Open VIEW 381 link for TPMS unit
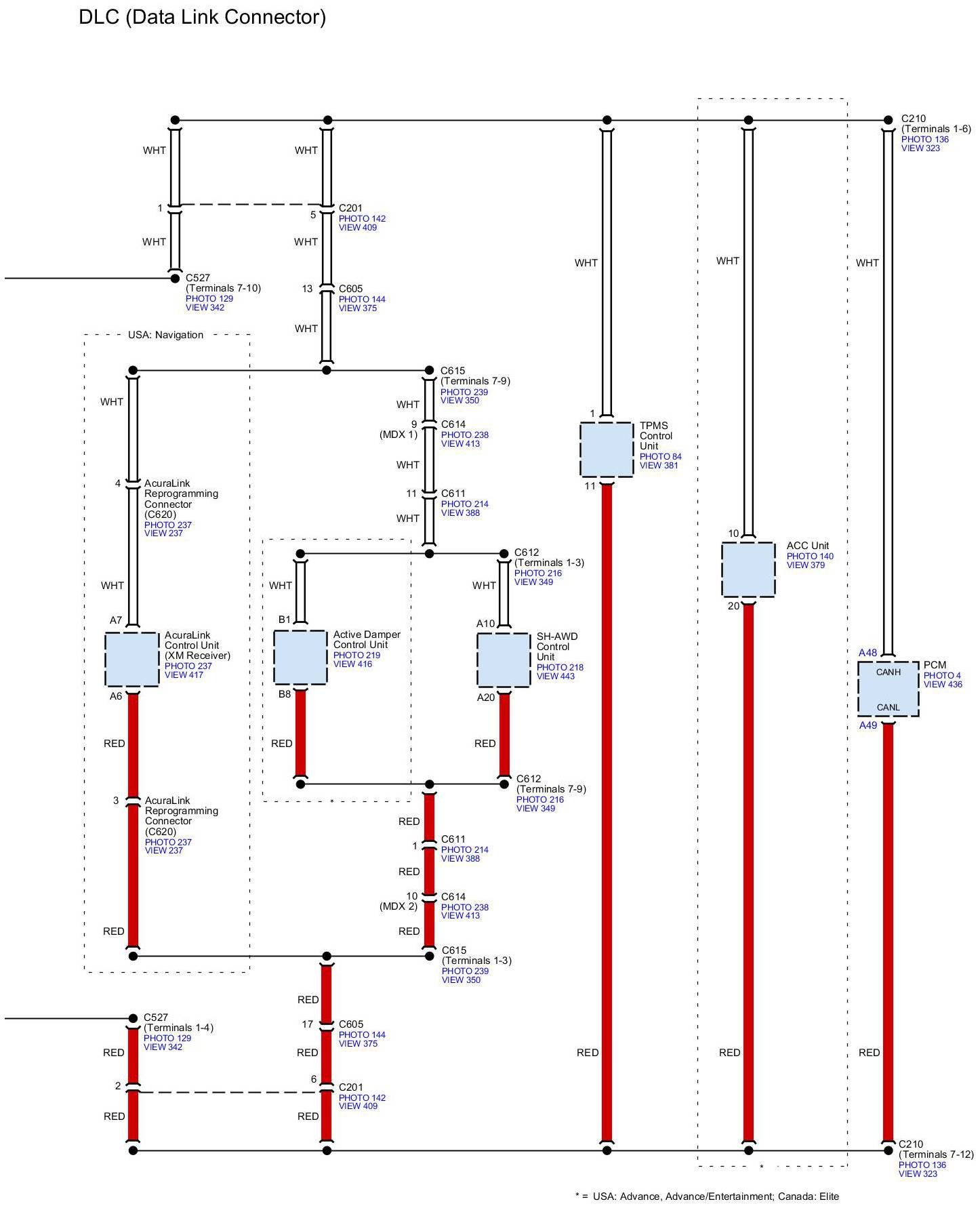Screen dimensions: 980x1208 tap(658, 466)
